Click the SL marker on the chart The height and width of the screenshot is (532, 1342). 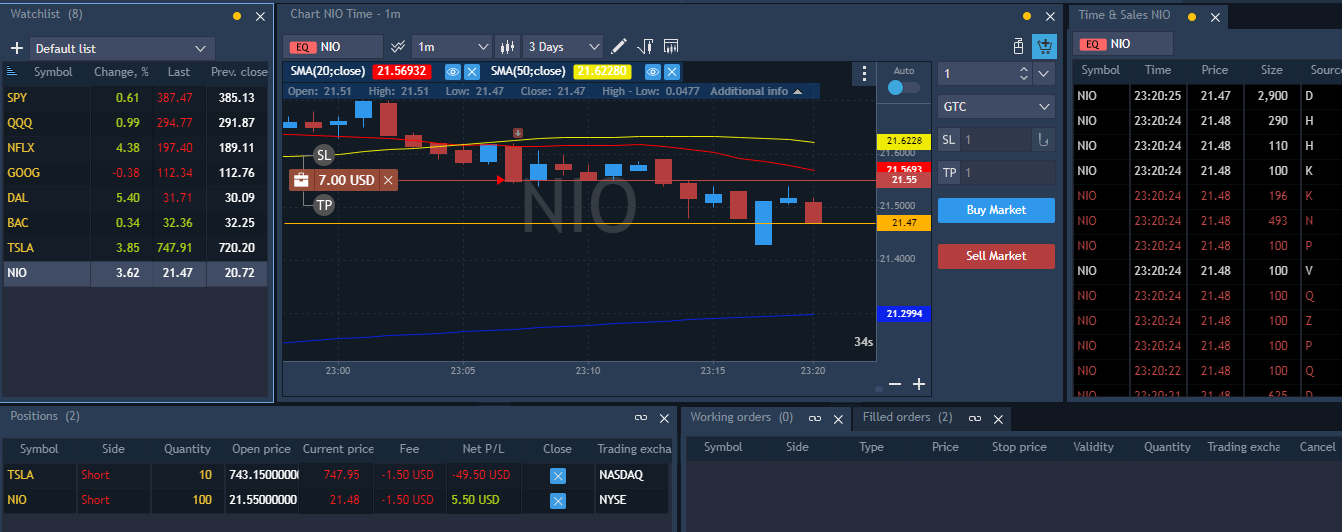(x=324, y=155)
